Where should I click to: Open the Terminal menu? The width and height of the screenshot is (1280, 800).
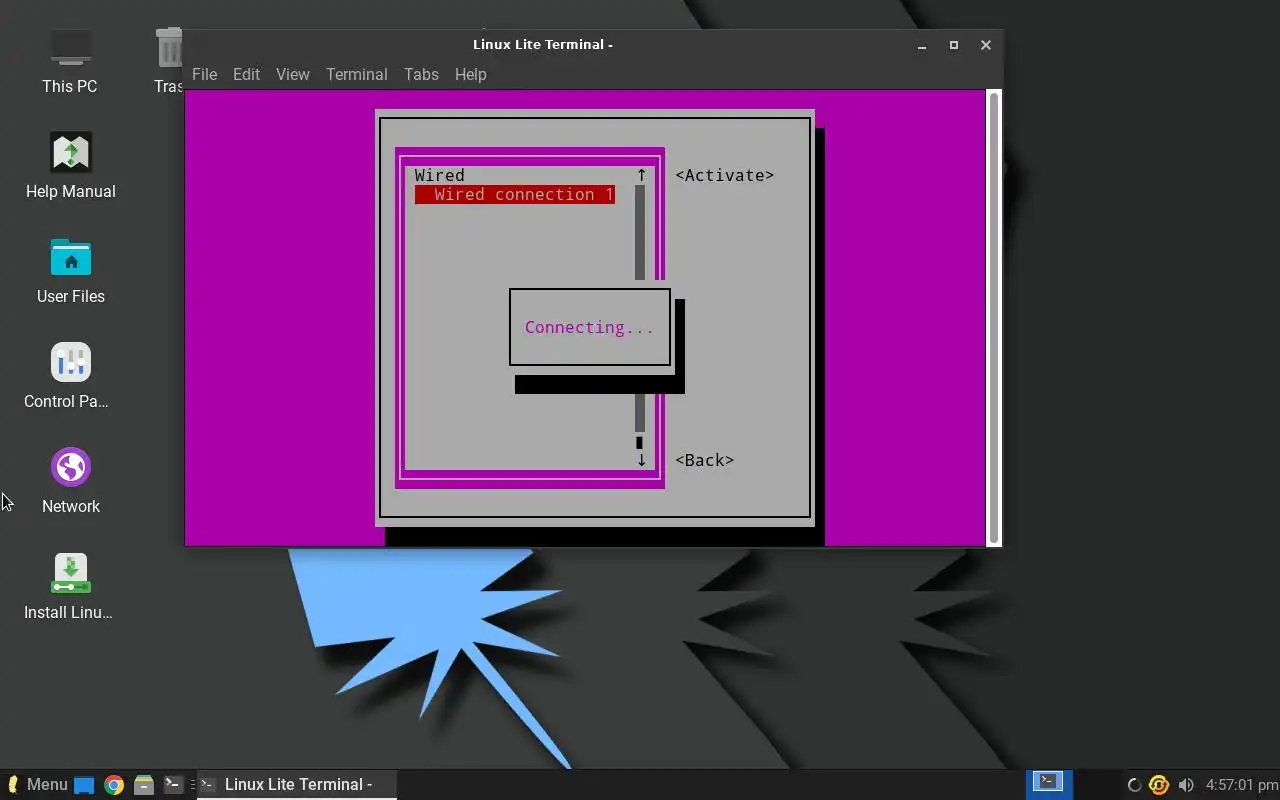(x=357, y=74)
